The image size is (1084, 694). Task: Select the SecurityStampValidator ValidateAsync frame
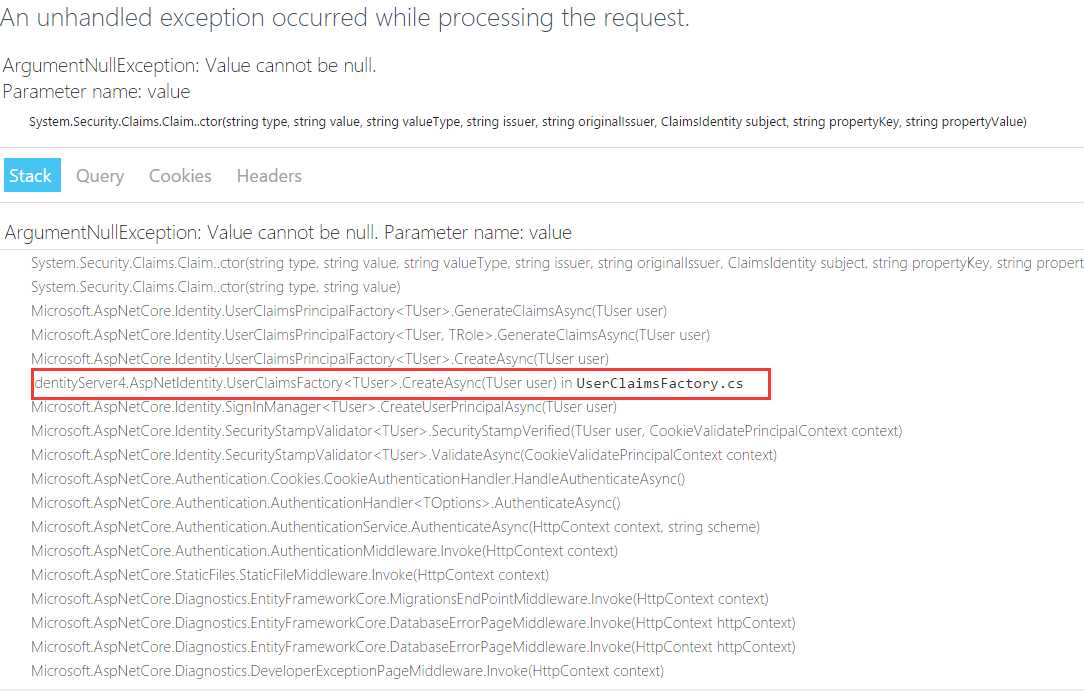point(403,455)
